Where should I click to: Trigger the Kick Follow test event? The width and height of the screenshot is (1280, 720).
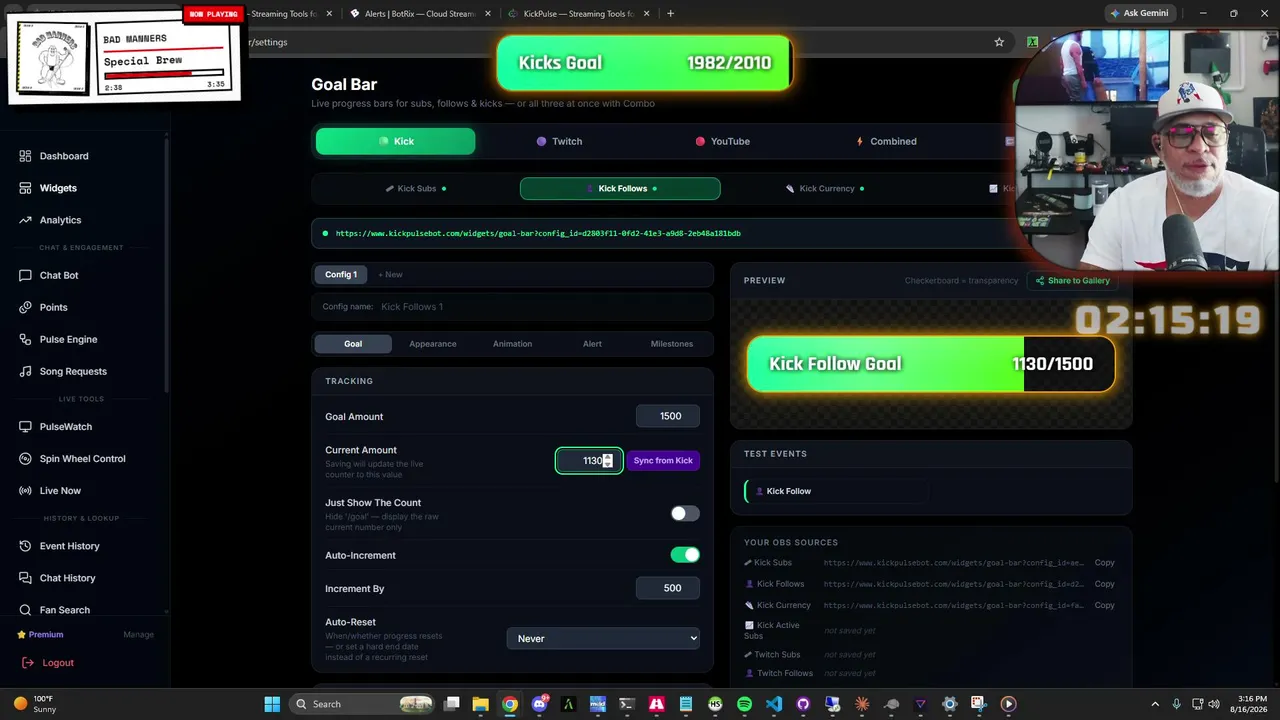(x=837, y=491)
